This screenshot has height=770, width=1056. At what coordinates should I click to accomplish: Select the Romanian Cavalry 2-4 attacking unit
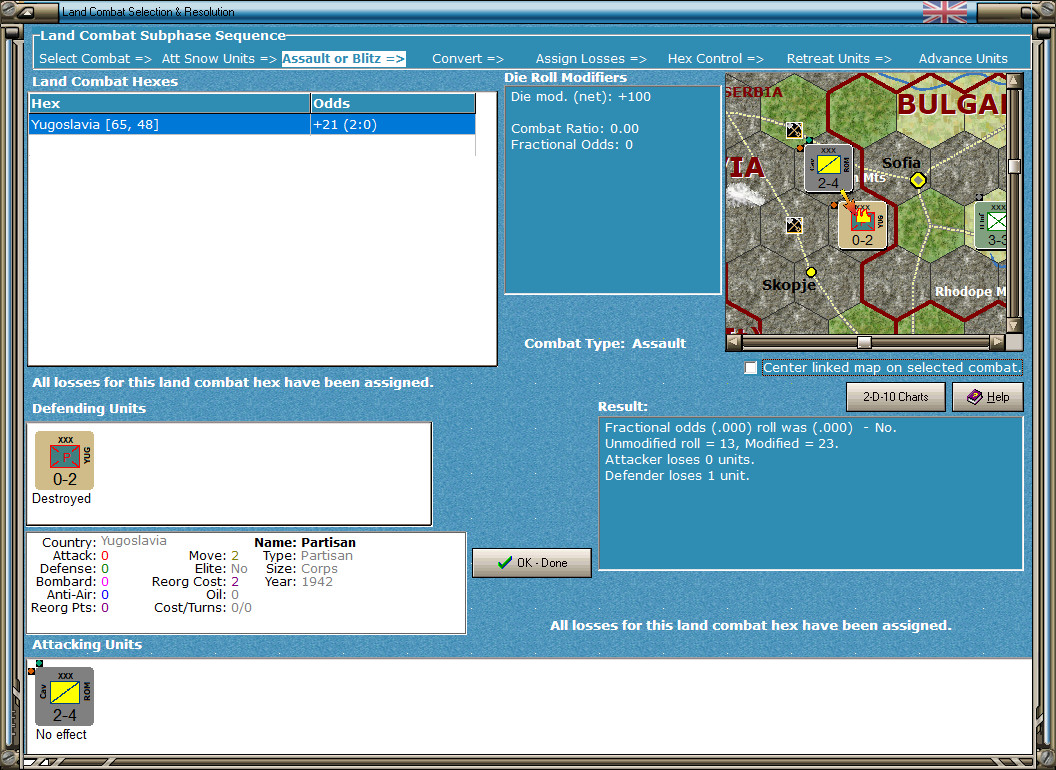(65, 696)
